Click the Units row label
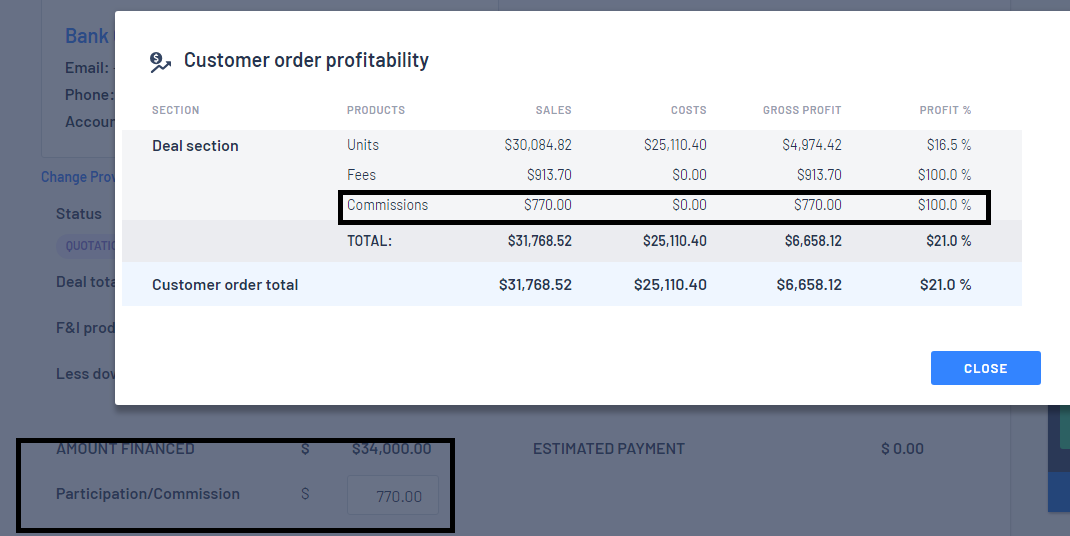Viewport: 1070px width, 536px height. (362, 145)
